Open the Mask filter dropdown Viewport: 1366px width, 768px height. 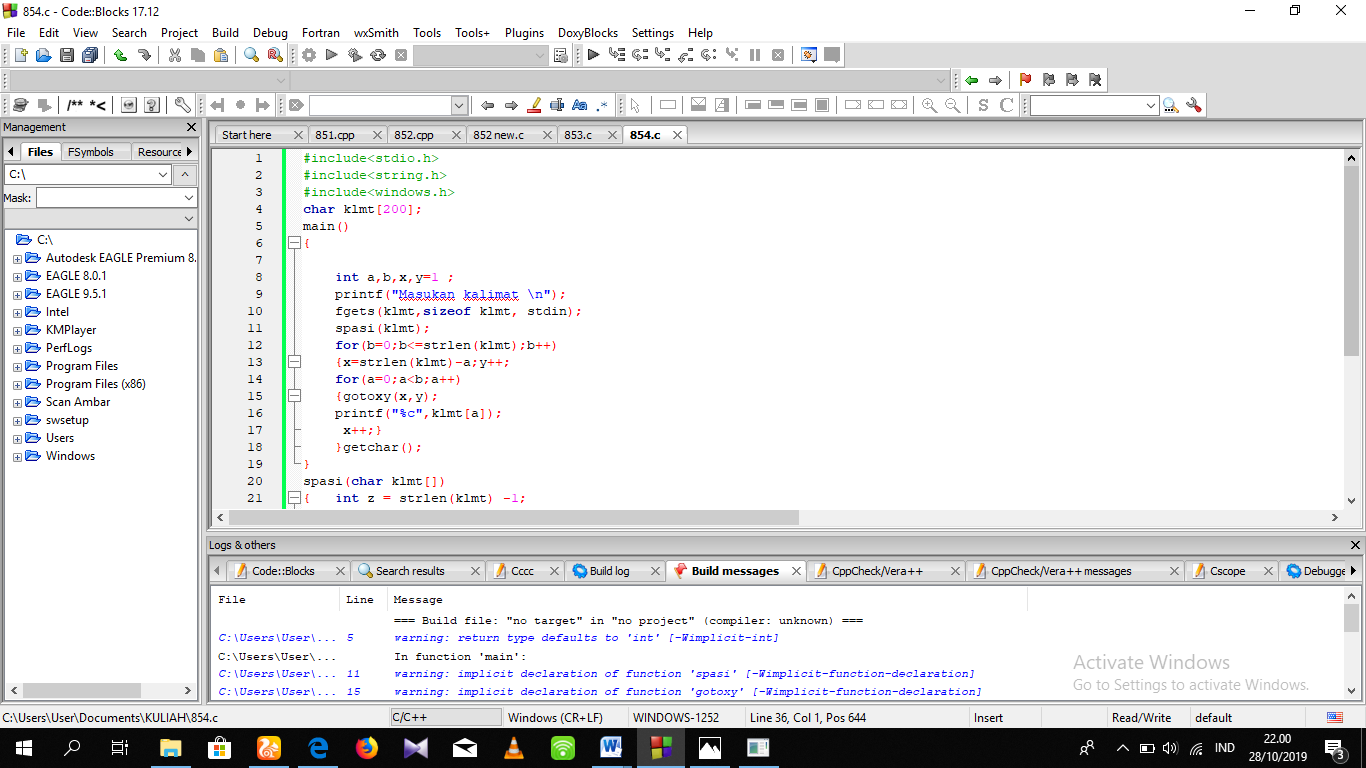pos(189,198)
